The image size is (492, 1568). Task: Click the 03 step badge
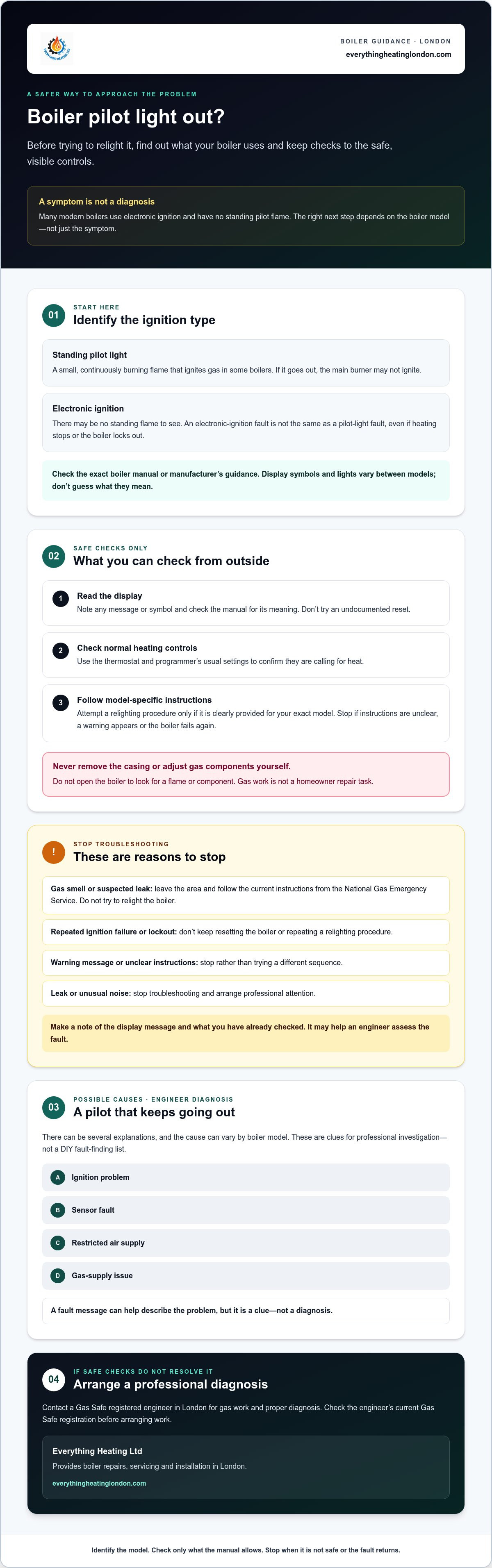click(x=54, y=1107)
